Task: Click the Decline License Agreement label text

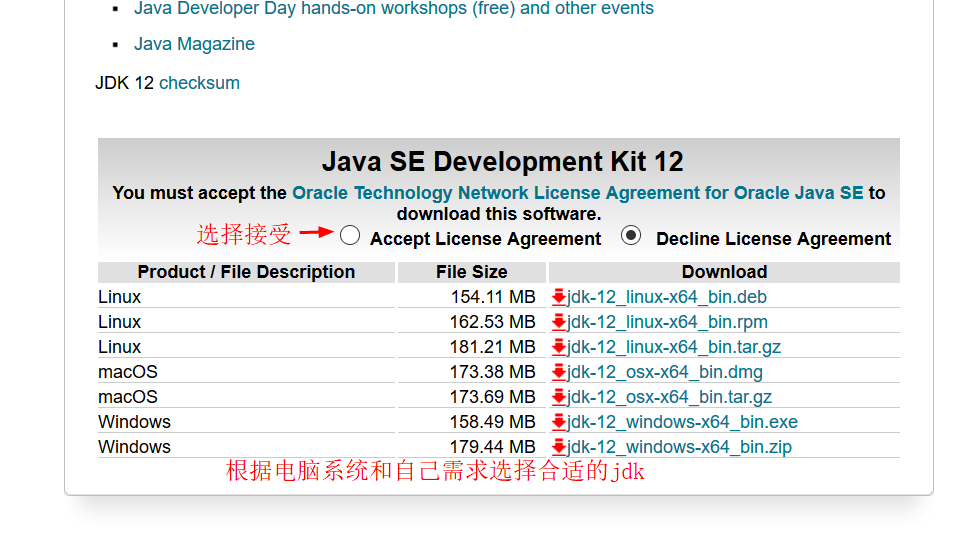Action: [x=773, y=239]
